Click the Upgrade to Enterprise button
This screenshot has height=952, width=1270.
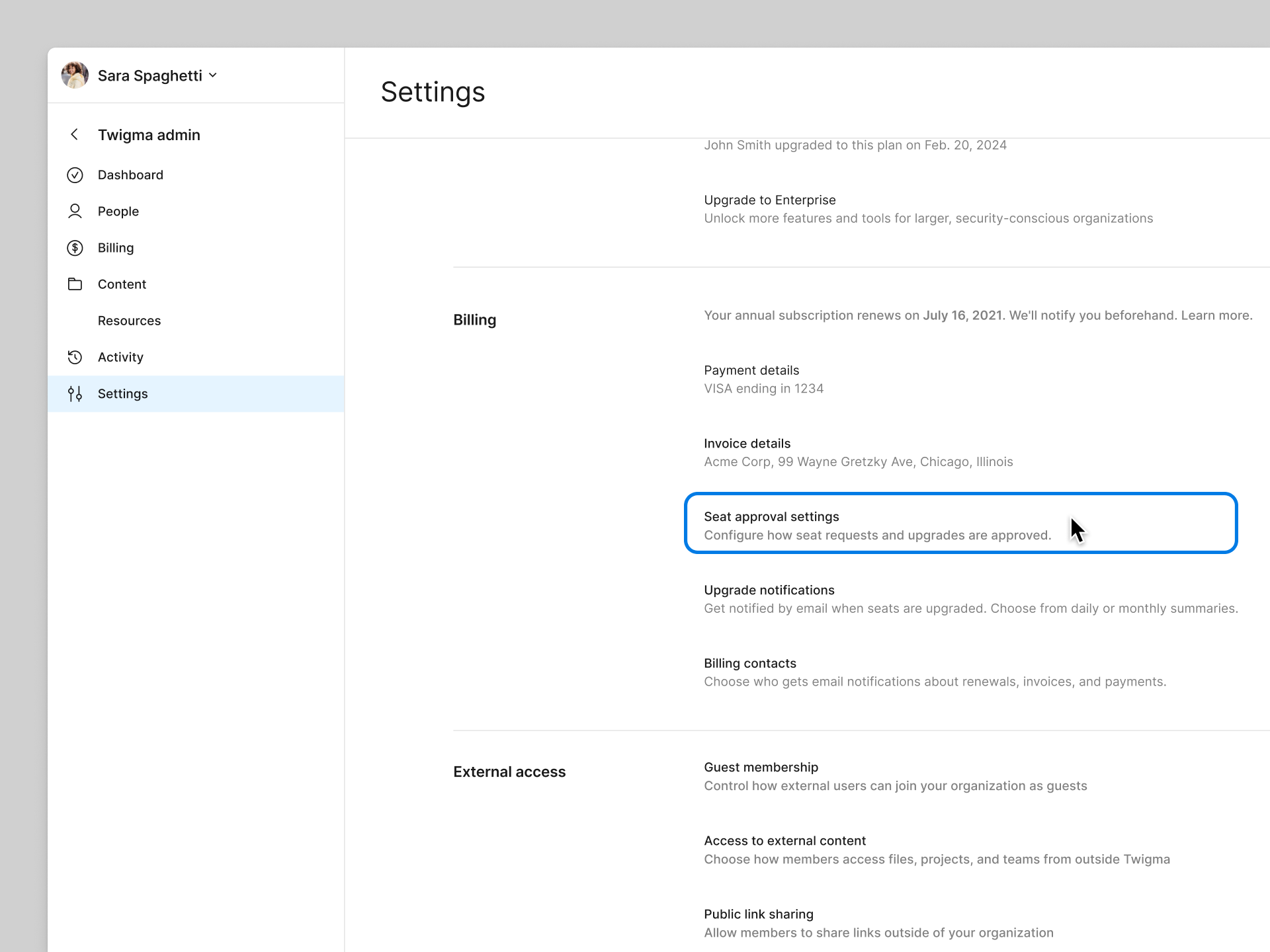tap(770, 200)
